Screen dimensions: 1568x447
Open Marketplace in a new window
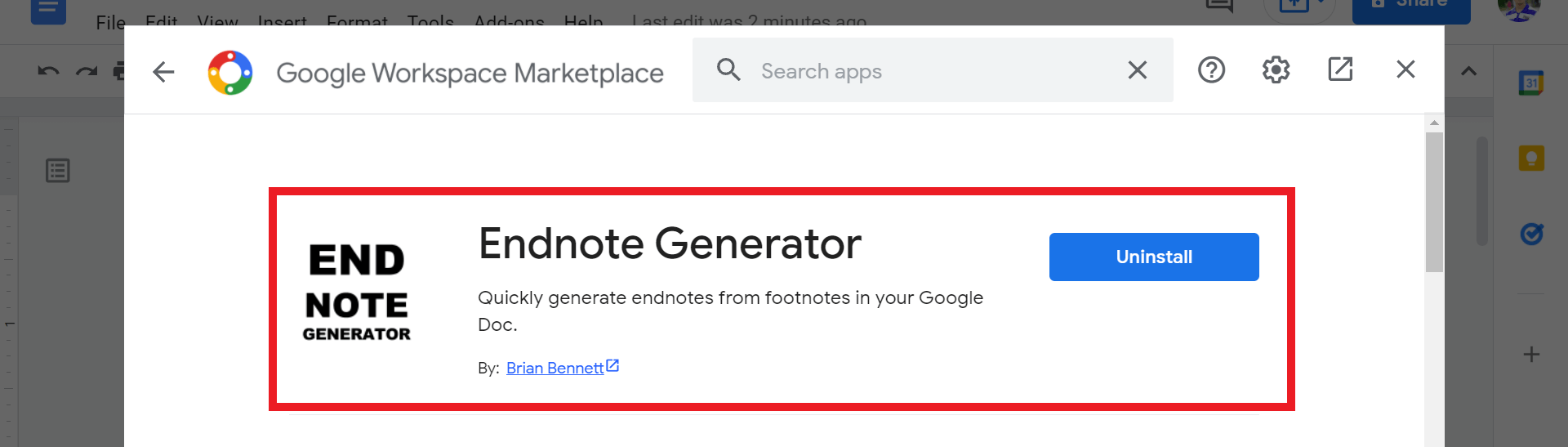point(1340,69)
